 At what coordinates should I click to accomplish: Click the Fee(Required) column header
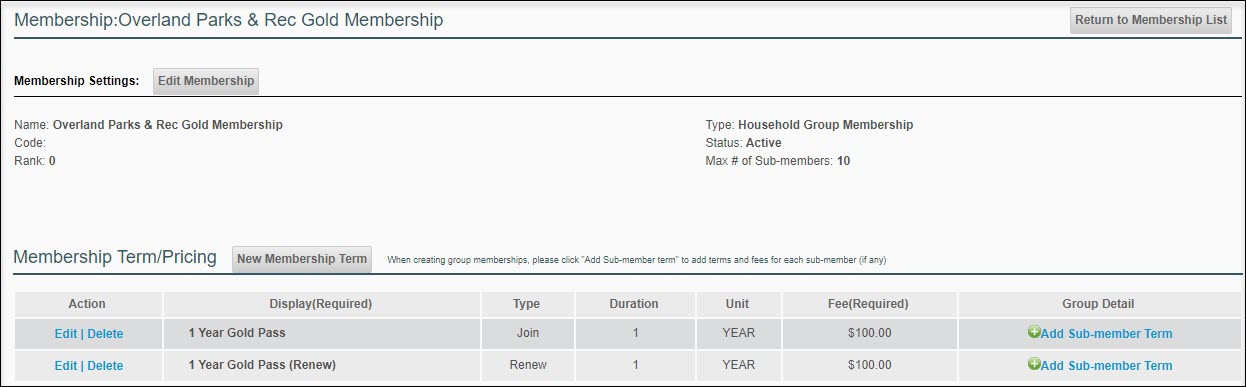click(870, 304)
